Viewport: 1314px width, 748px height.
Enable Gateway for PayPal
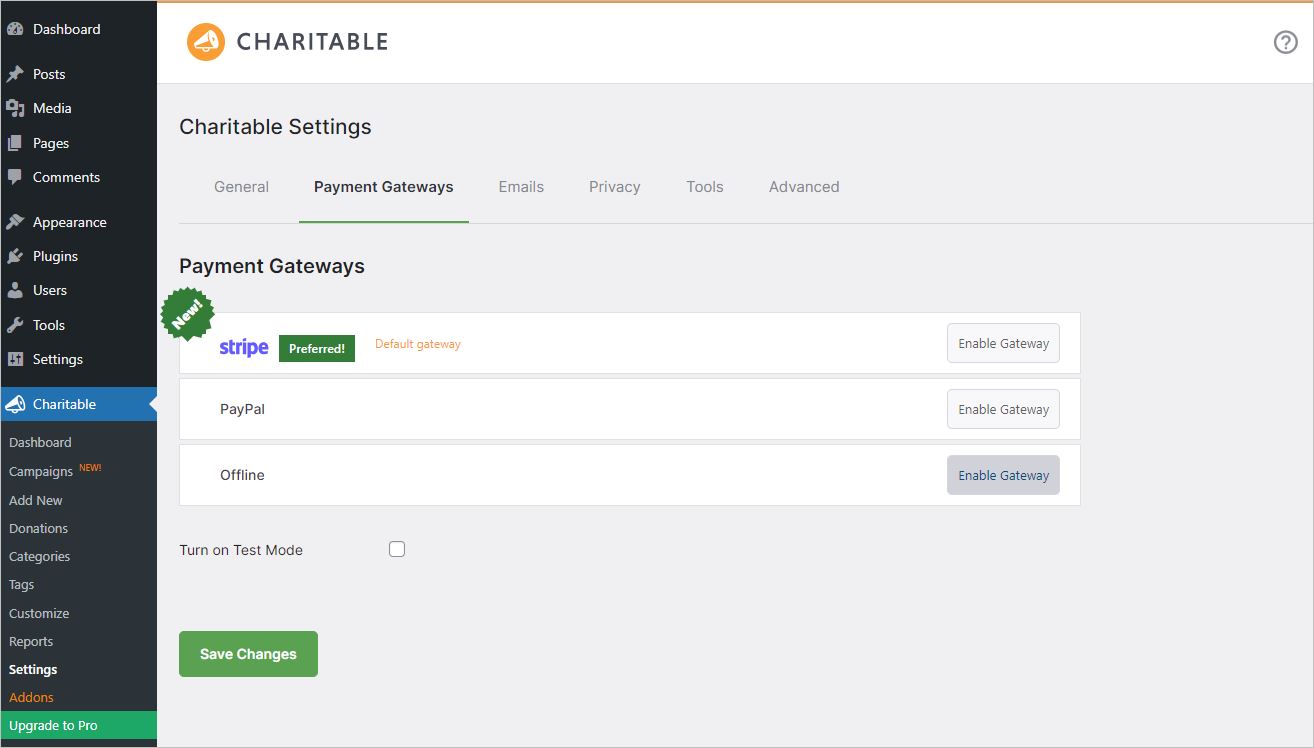coord(1002,409)
